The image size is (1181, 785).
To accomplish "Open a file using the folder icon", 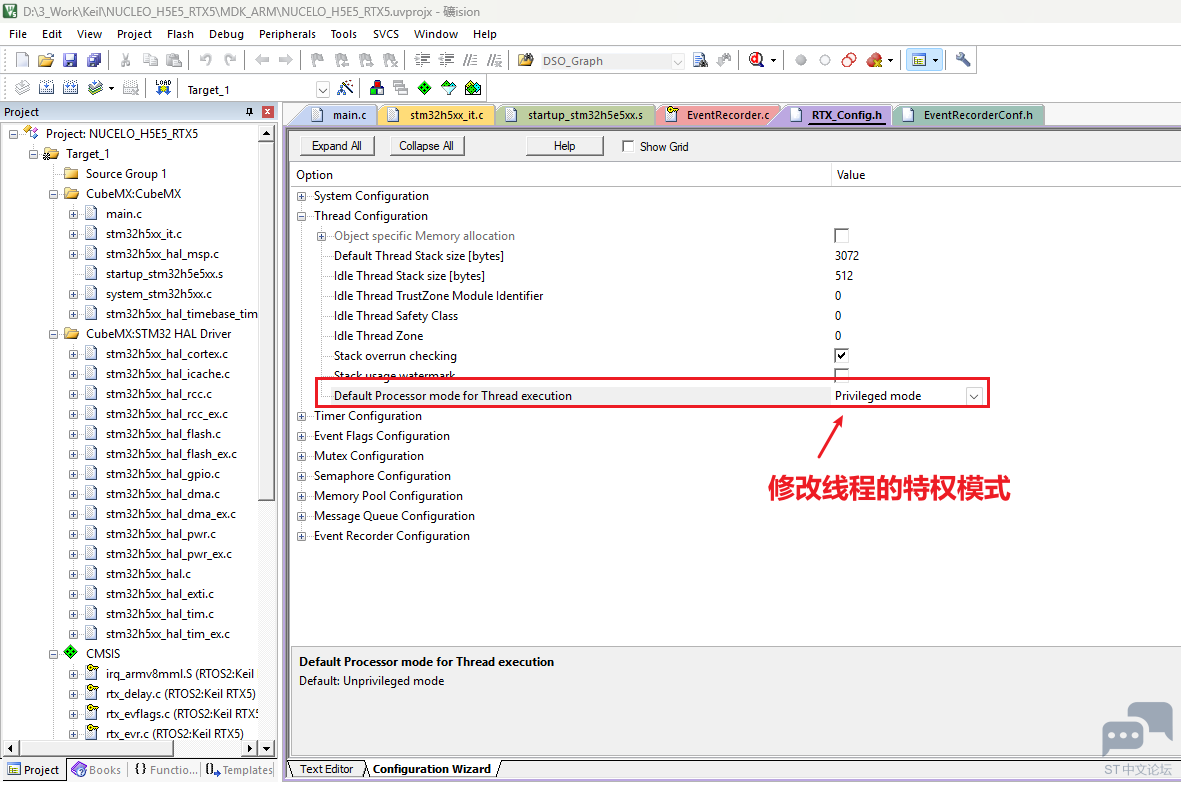I will [x=46, y=60].
